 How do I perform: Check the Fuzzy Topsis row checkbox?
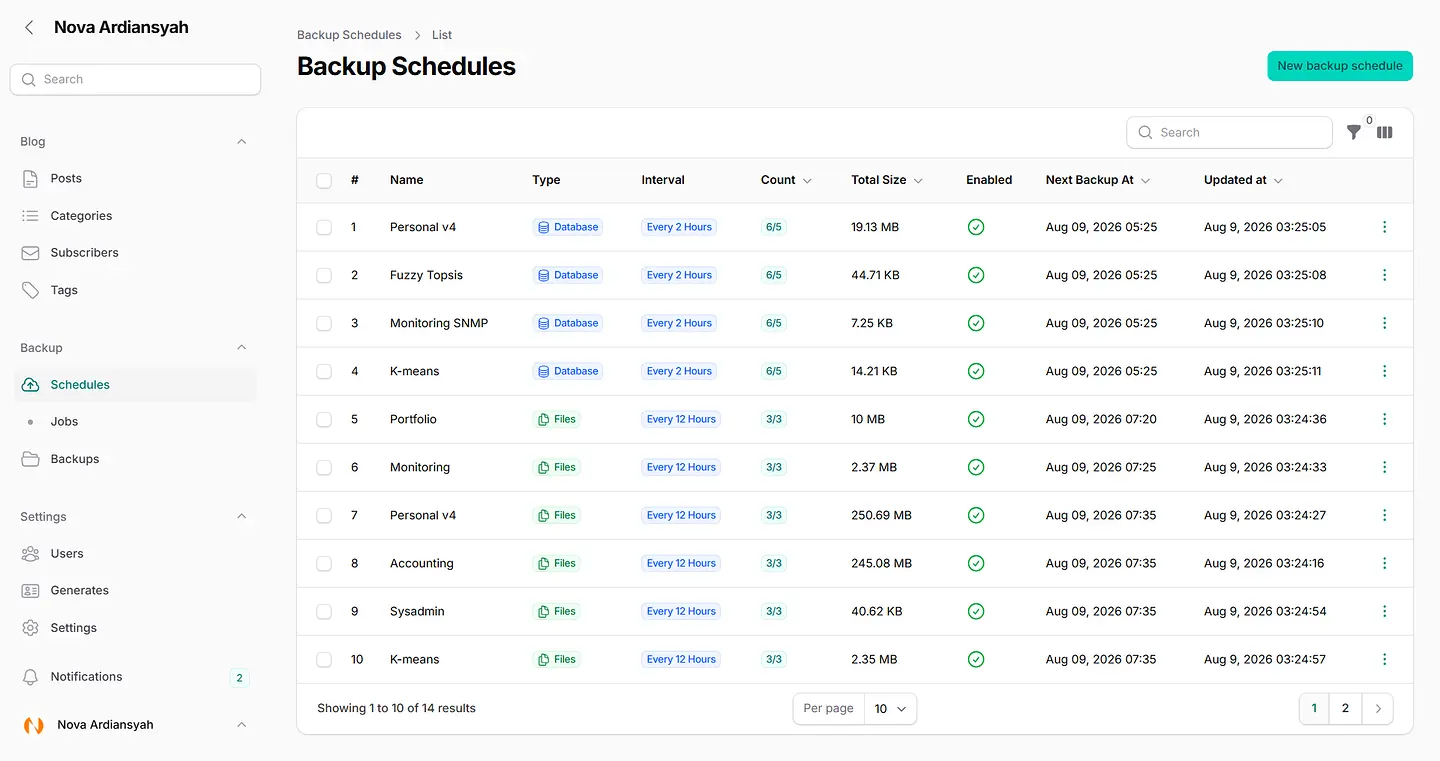(324, 275)
